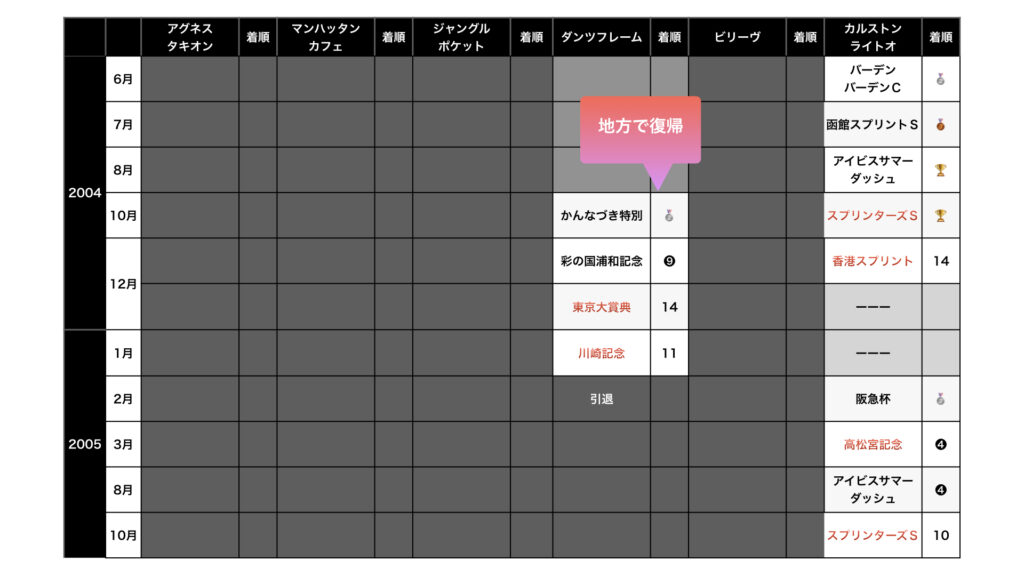This screenshot has height=576, width=1024.
Task: Click the ジャングルポケット column header
Action: pyautogui.click(x=460, y=37)
